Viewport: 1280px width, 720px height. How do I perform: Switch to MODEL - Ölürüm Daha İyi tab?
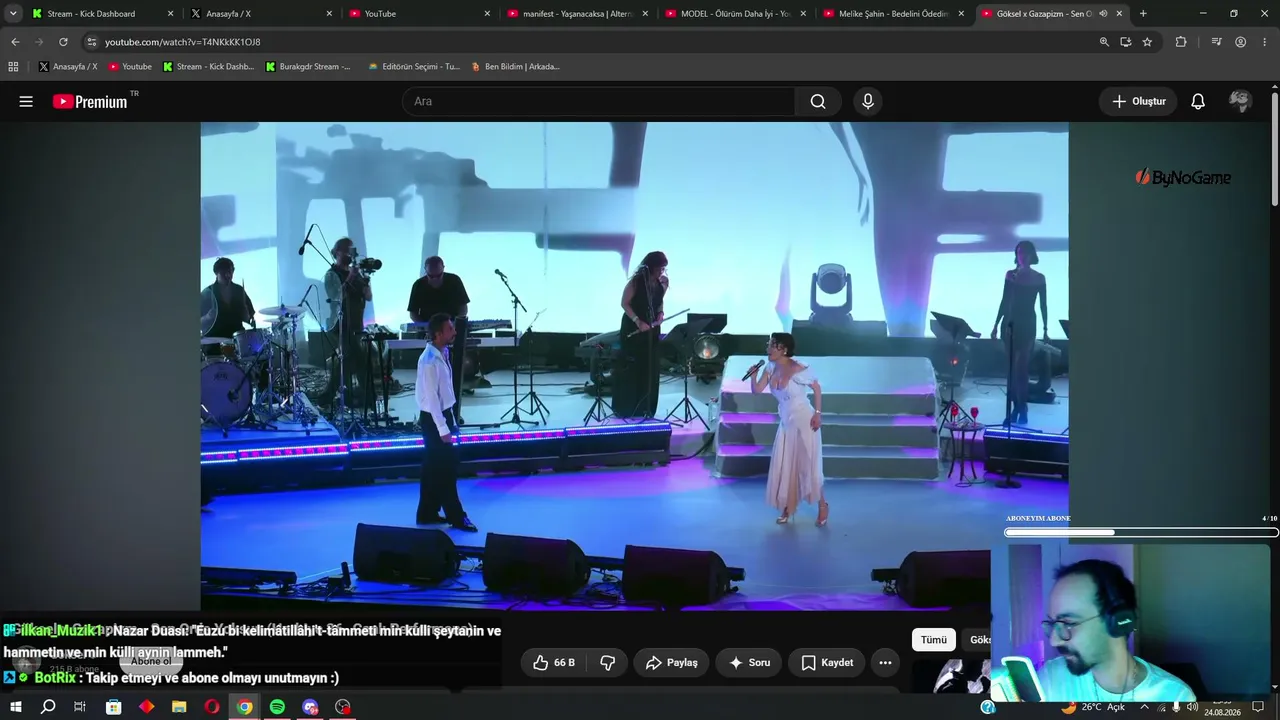[735, 14]
